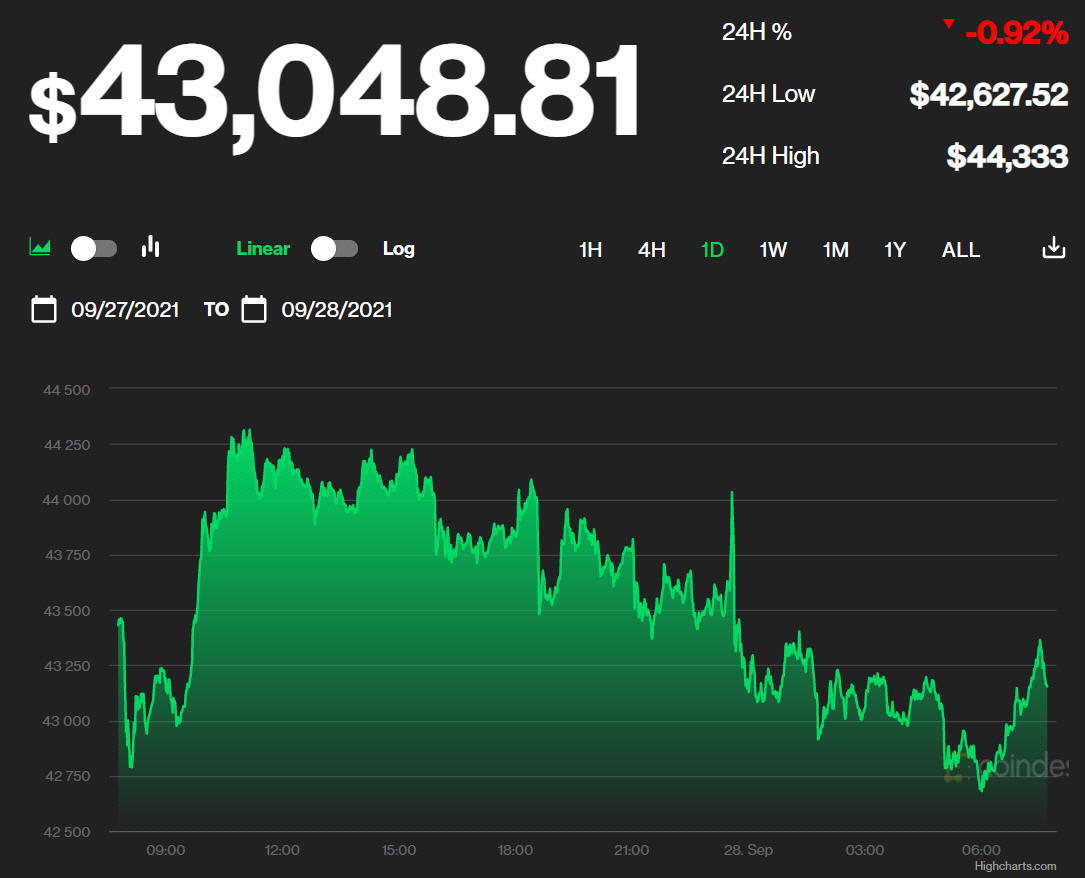Click the Log scale label
This screenshot has width=1085, height=878.
pyautogui.click(x=398, y=249)
